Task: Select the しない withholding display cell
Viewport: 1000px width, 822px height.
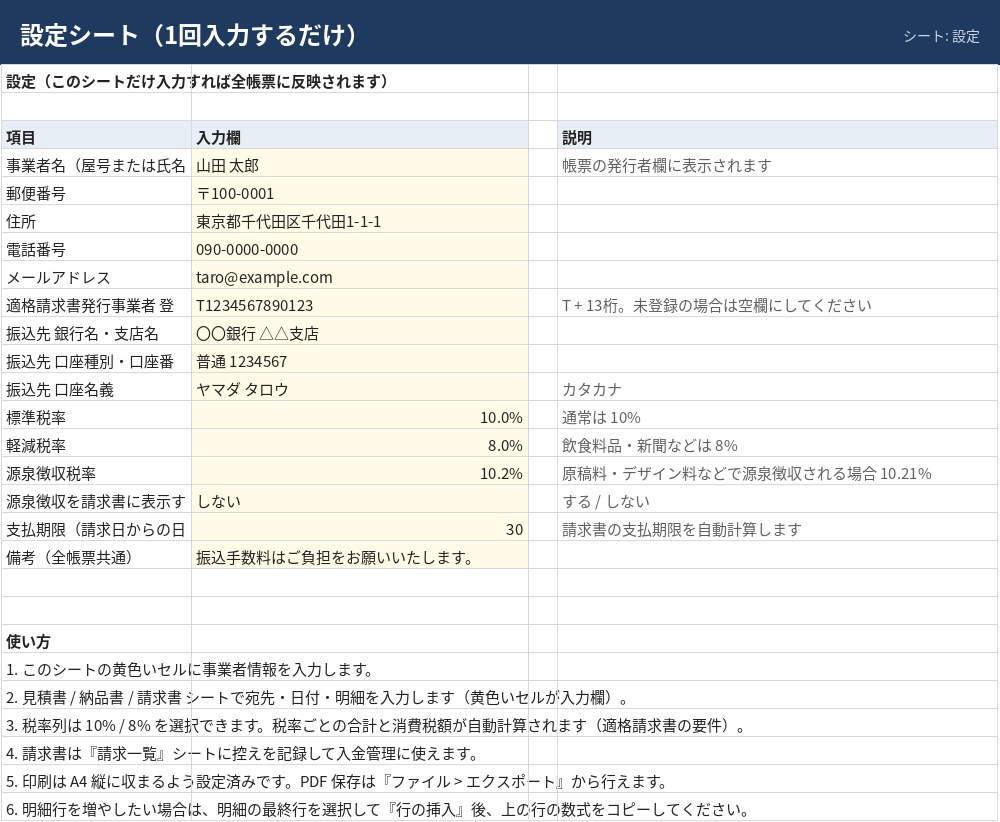Action: click(x=360, y=500)
